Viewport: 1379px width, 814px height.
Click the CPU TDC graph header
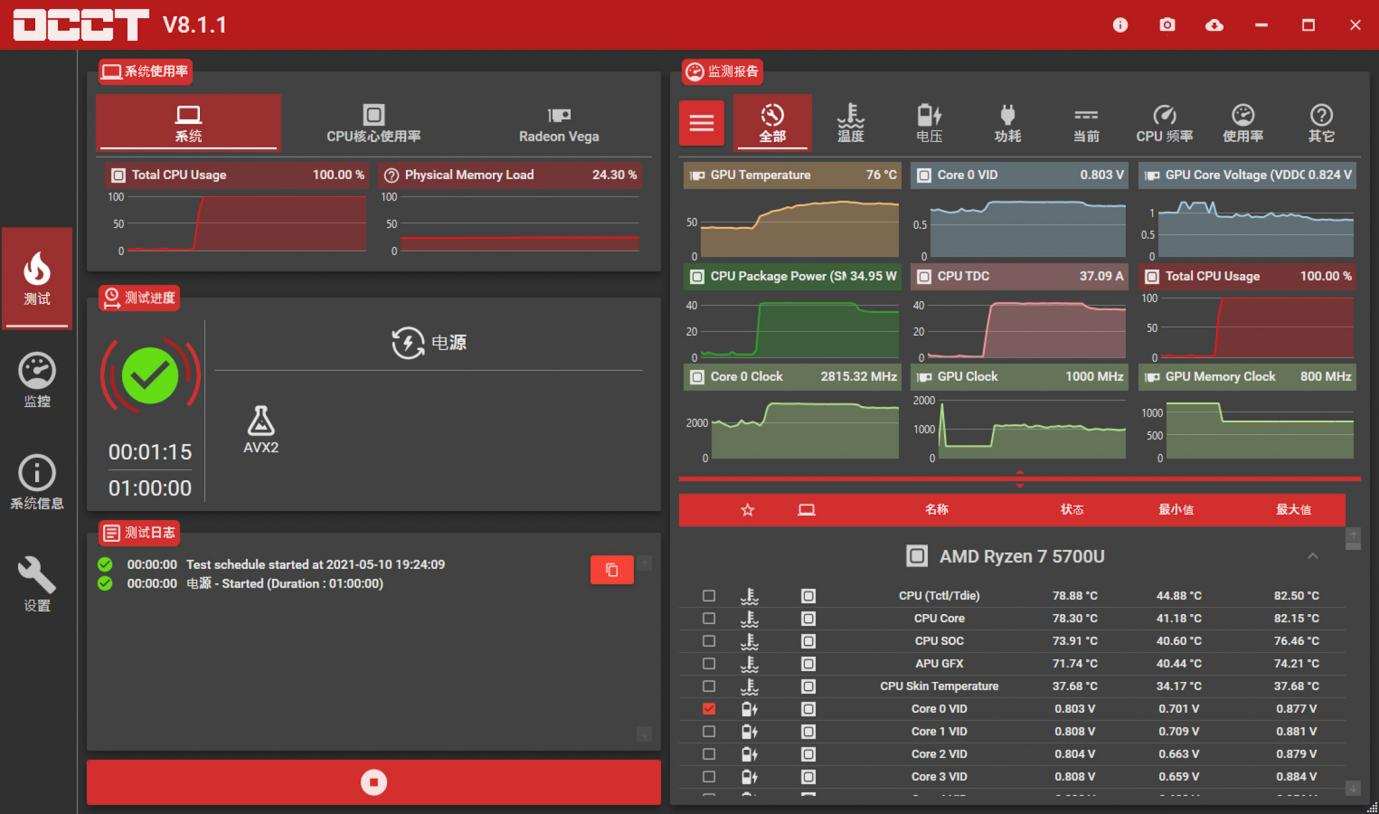[x=1019, y=276]
